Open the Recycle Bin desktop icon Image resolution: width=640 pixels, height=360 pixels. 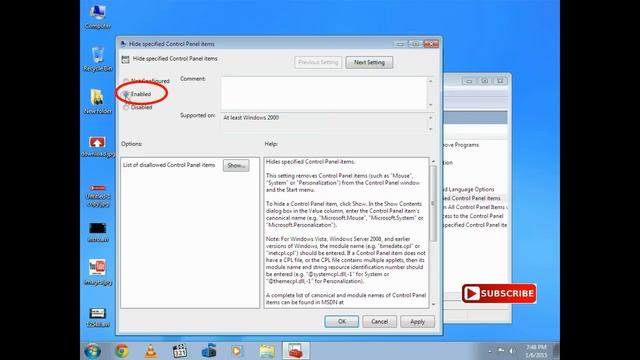point(98,59)
